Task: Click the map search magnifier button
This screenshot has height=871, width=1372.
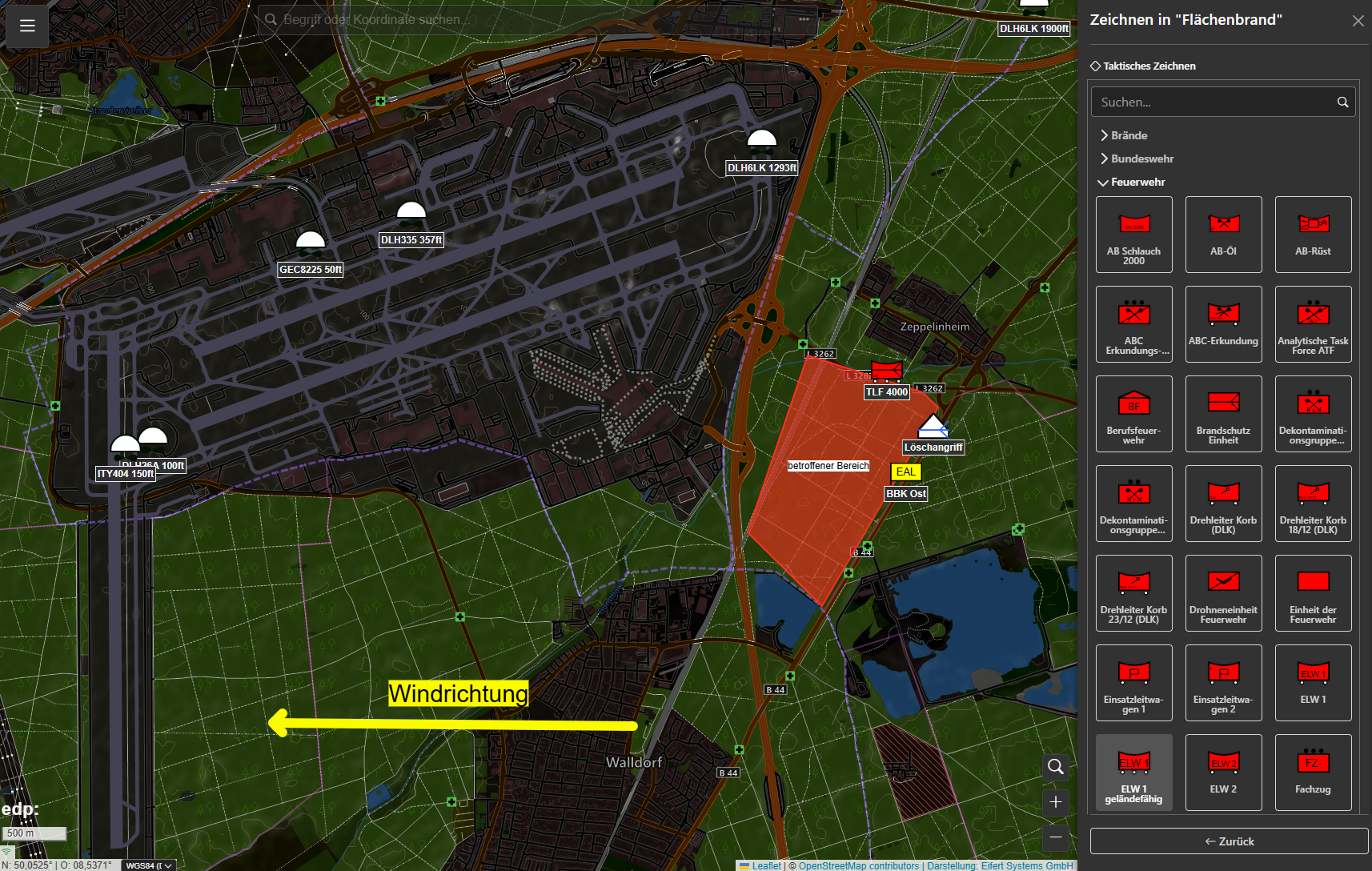Action: tap(1056, 767)
